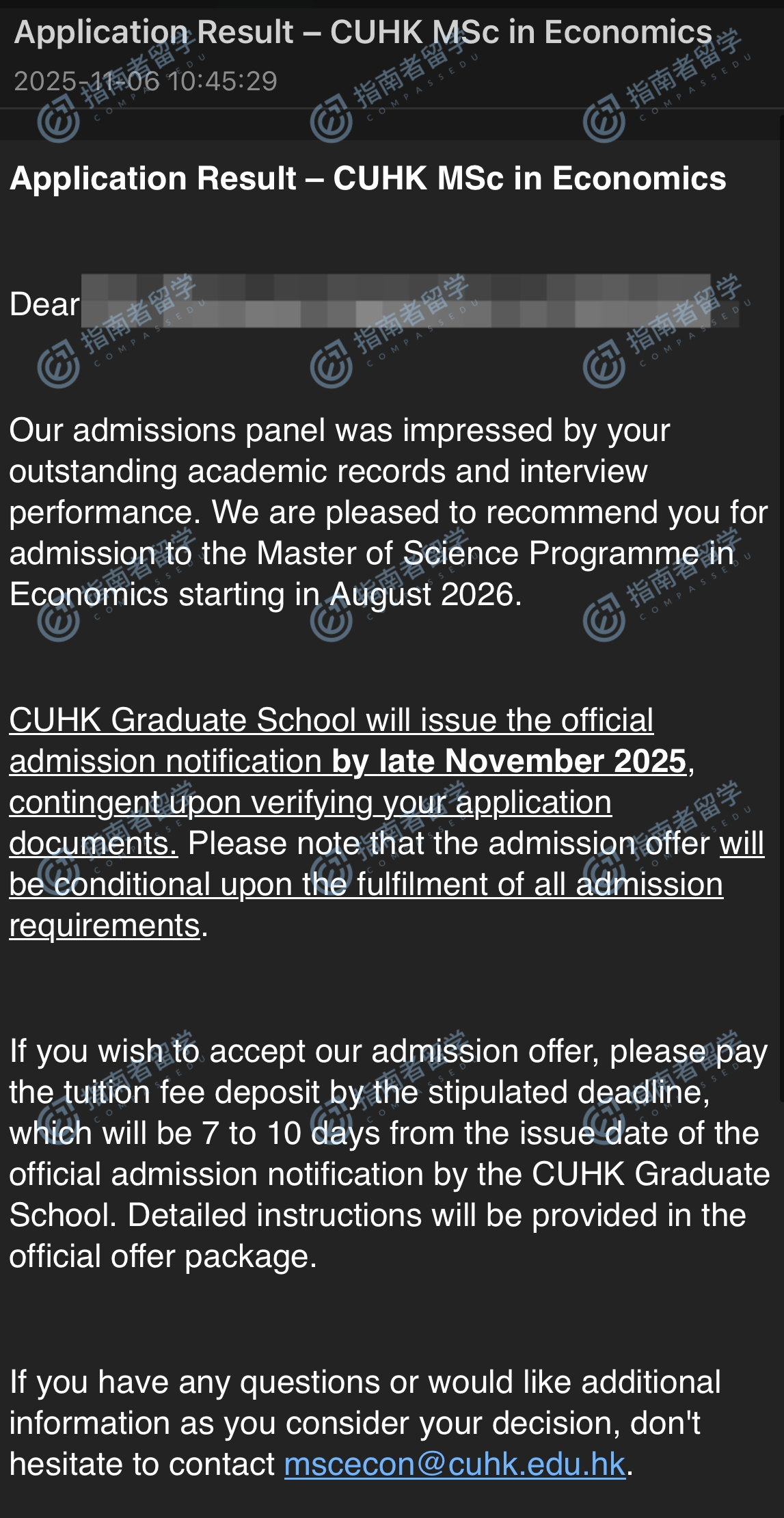The height and width of the screenshot is (1518, 784).
Task: Tap the grey email subject title at top
Action: [x=363, y=32]
